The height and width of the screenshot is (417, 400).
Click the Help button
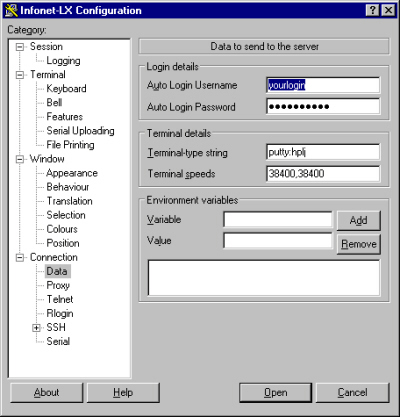click(x=123, y=393)
